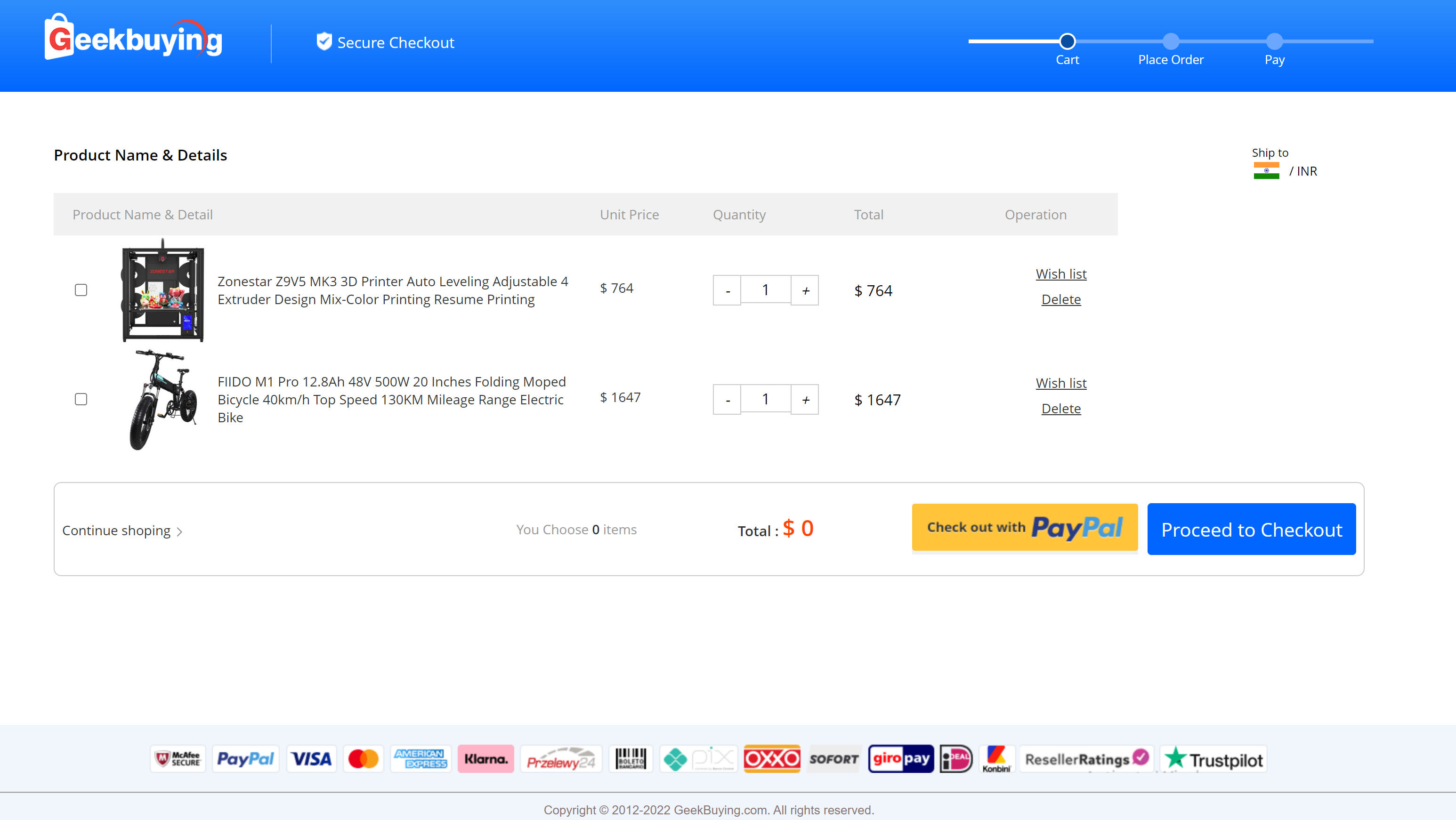Click the Konbini payment icon
Screen dimensions: 1456x820
point(996,758)
